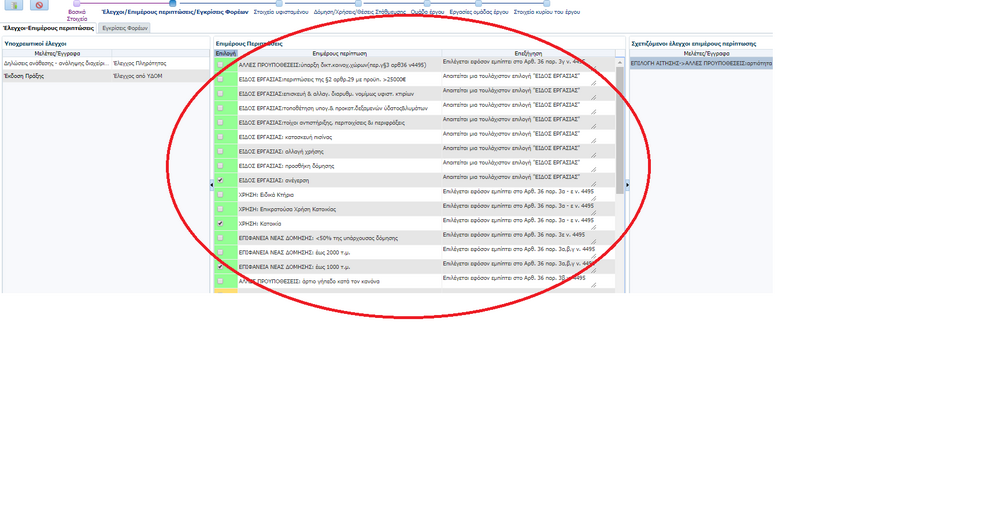Uncheck 'ΕΙΔΟΣ ΕΡΓΑΣΙΑΣ: ανέγερση' checkbox
1000x532 pixels.
(x=220, y=180)
